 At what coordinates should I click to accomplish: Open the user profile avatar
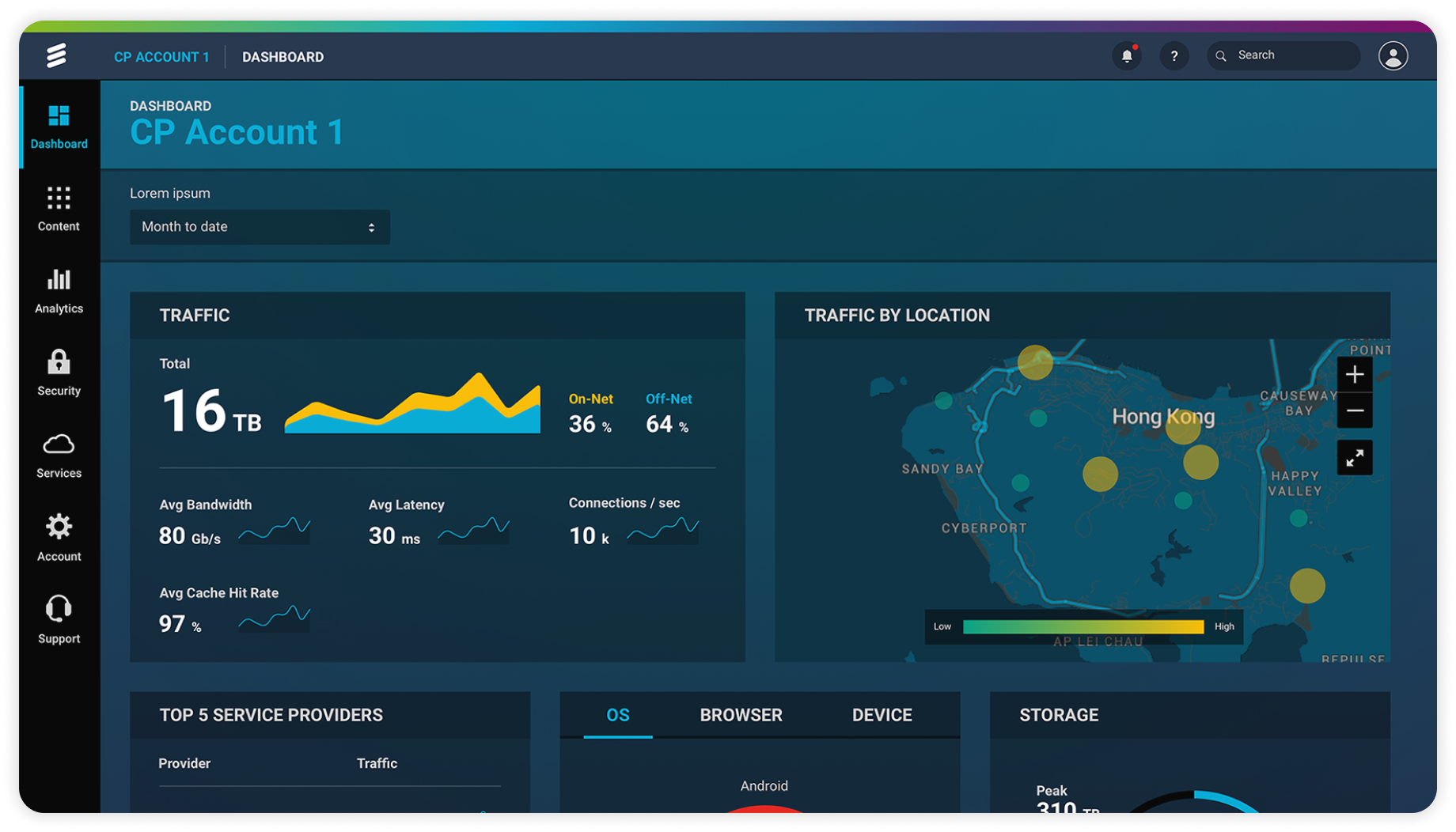1393,56
